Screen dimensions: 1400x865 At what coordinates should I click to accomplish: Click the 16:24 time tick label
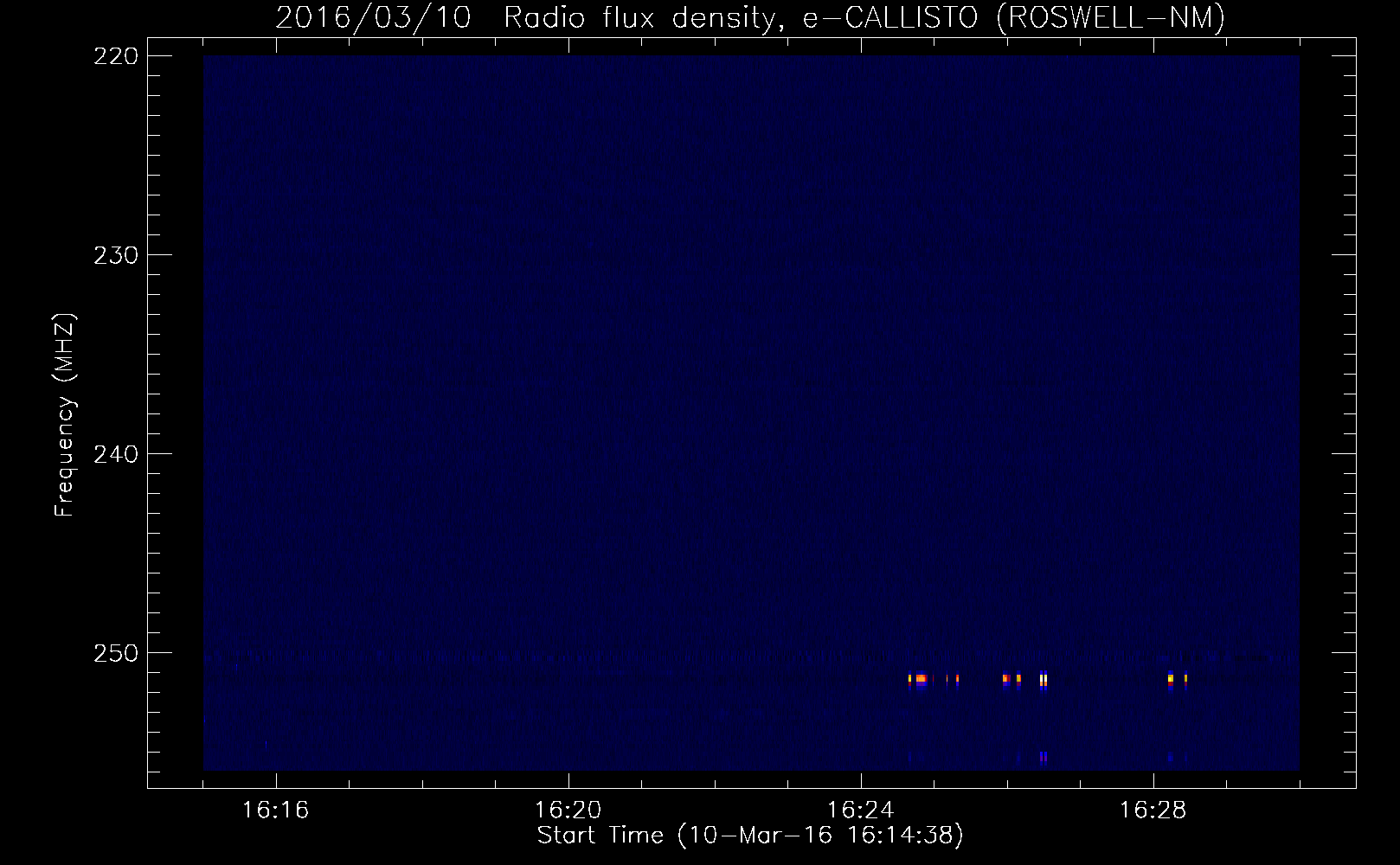click(861, 810)
